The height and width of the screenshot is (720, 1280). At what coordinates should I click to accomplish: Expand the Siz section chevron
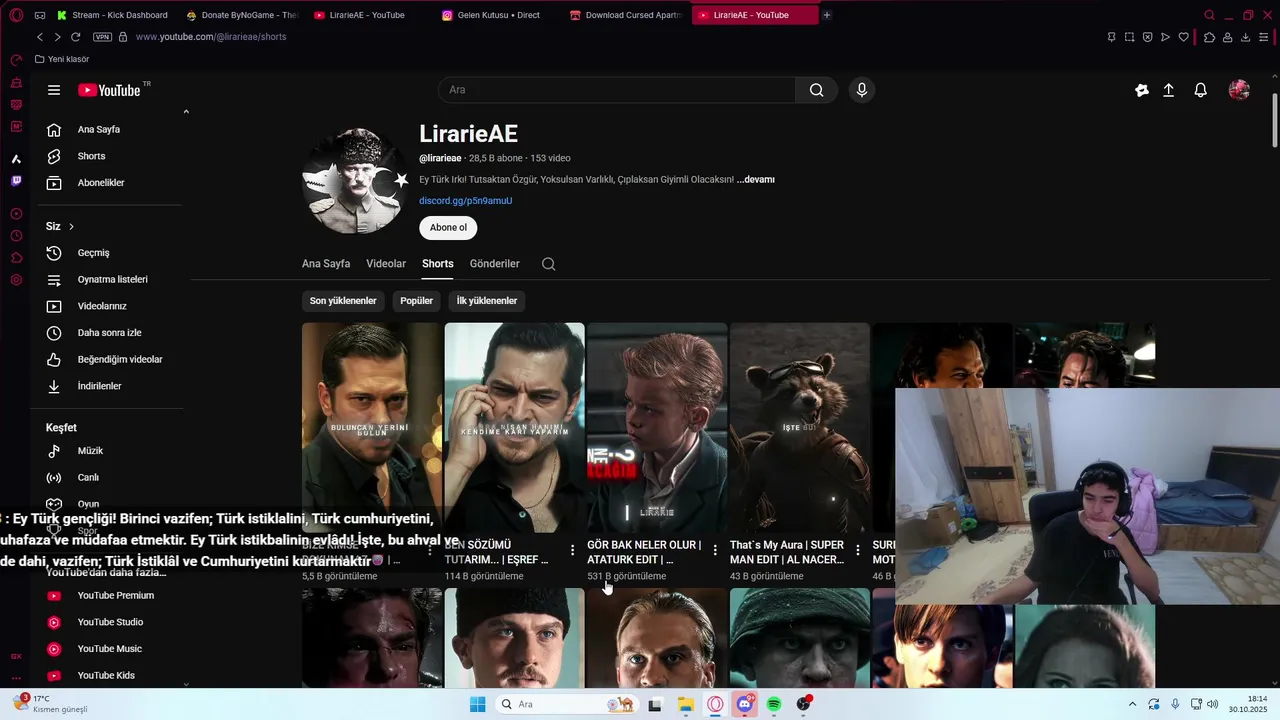71,227
